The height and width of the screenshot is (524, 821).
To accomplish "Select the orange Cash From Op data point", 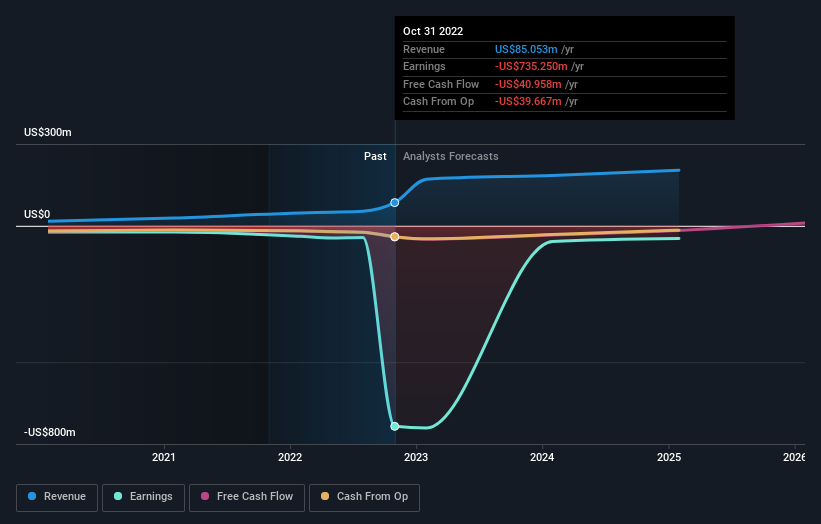I will (395, 237).
